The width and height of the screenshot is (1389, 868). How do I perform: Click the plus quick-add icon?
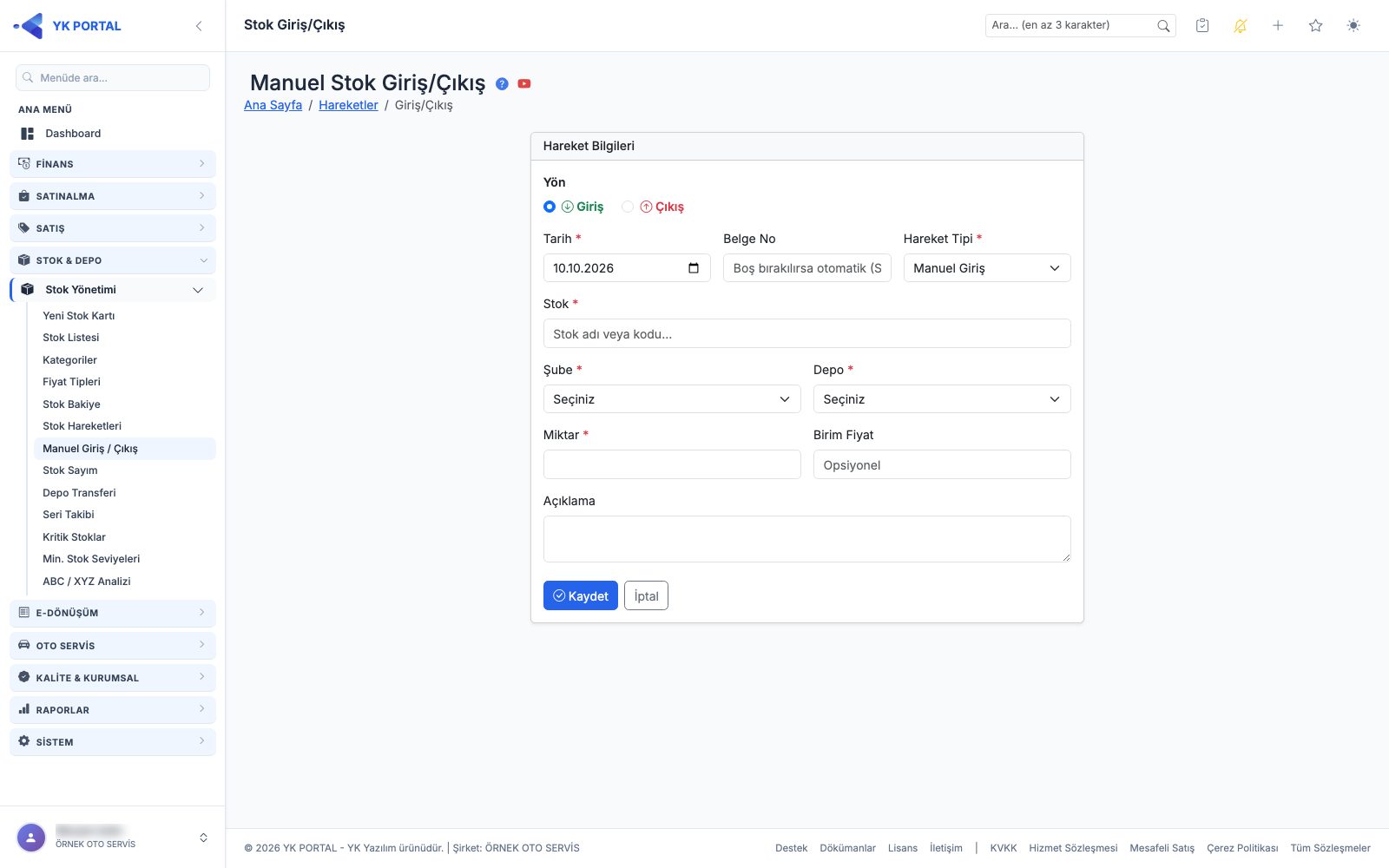pyautogui.click(x=1278, y=26)
